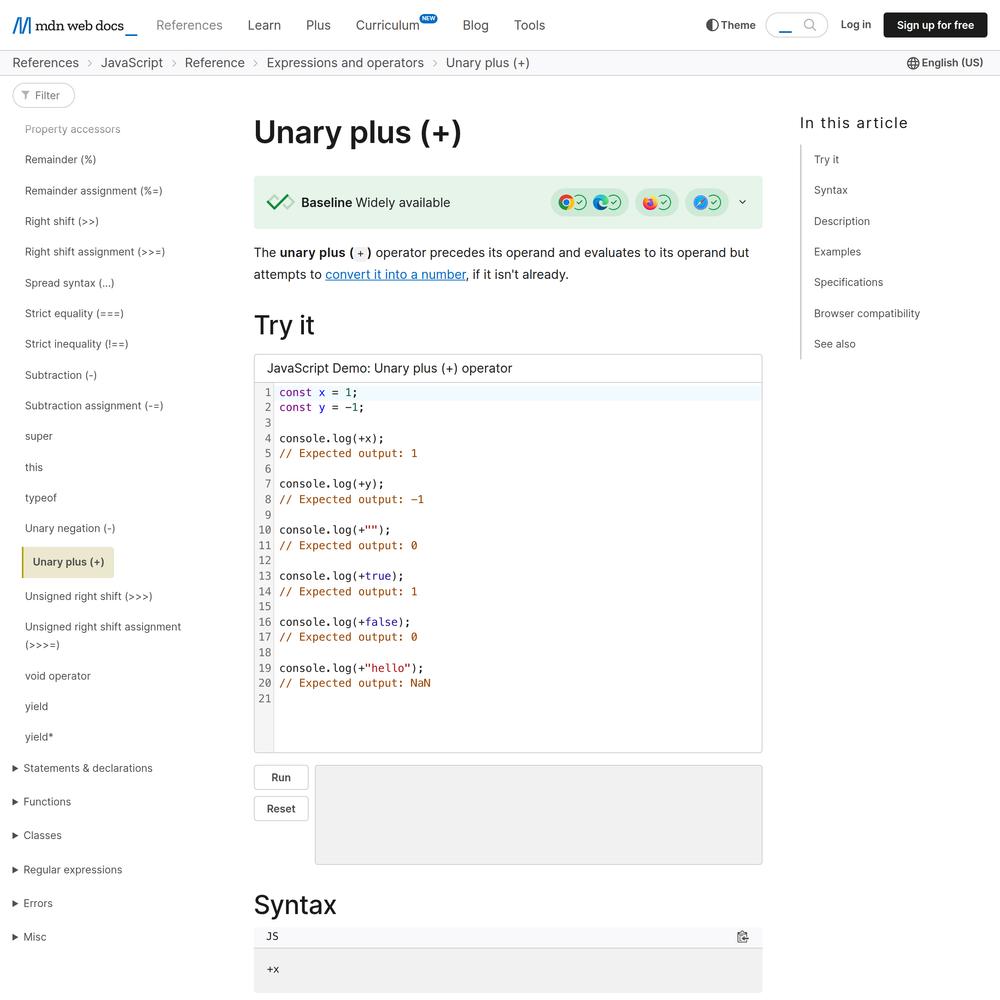Click JavaScript breadcrumb link

(131, 62)
